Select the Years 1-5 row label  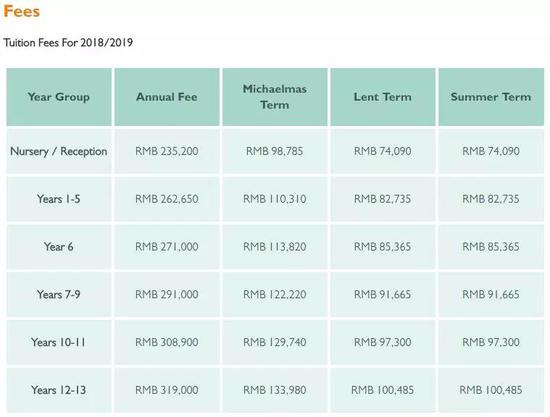click(59, 199)
